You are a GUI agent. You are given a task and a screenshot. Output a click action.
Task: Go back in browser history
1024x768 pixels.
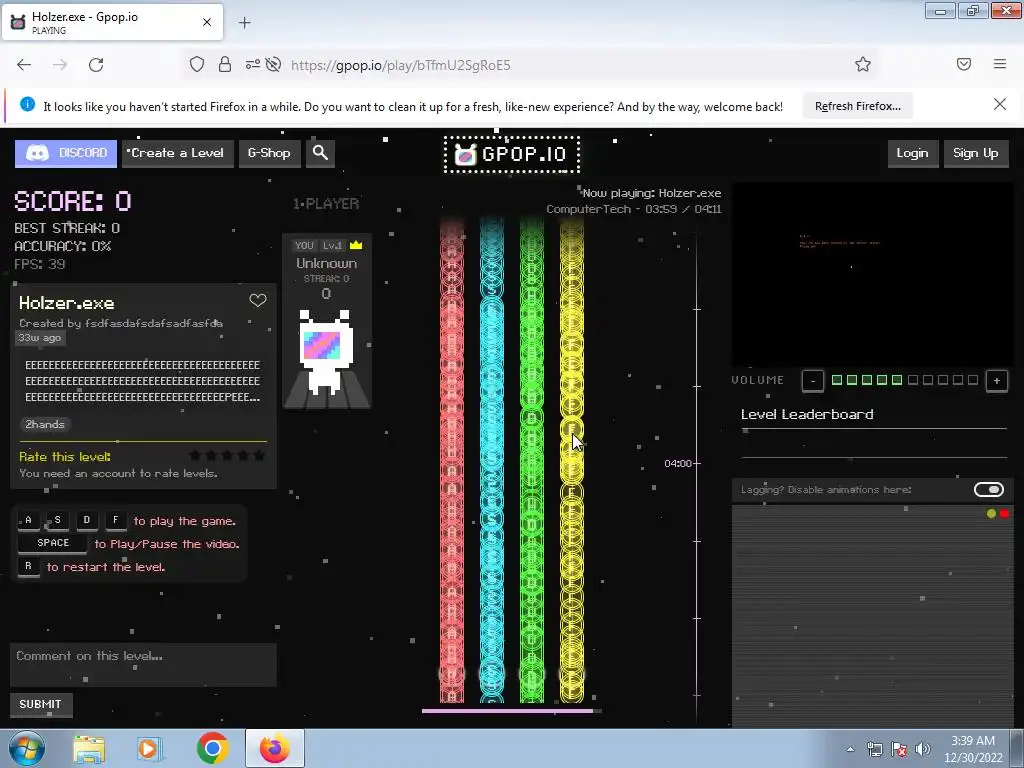[24, 65]
